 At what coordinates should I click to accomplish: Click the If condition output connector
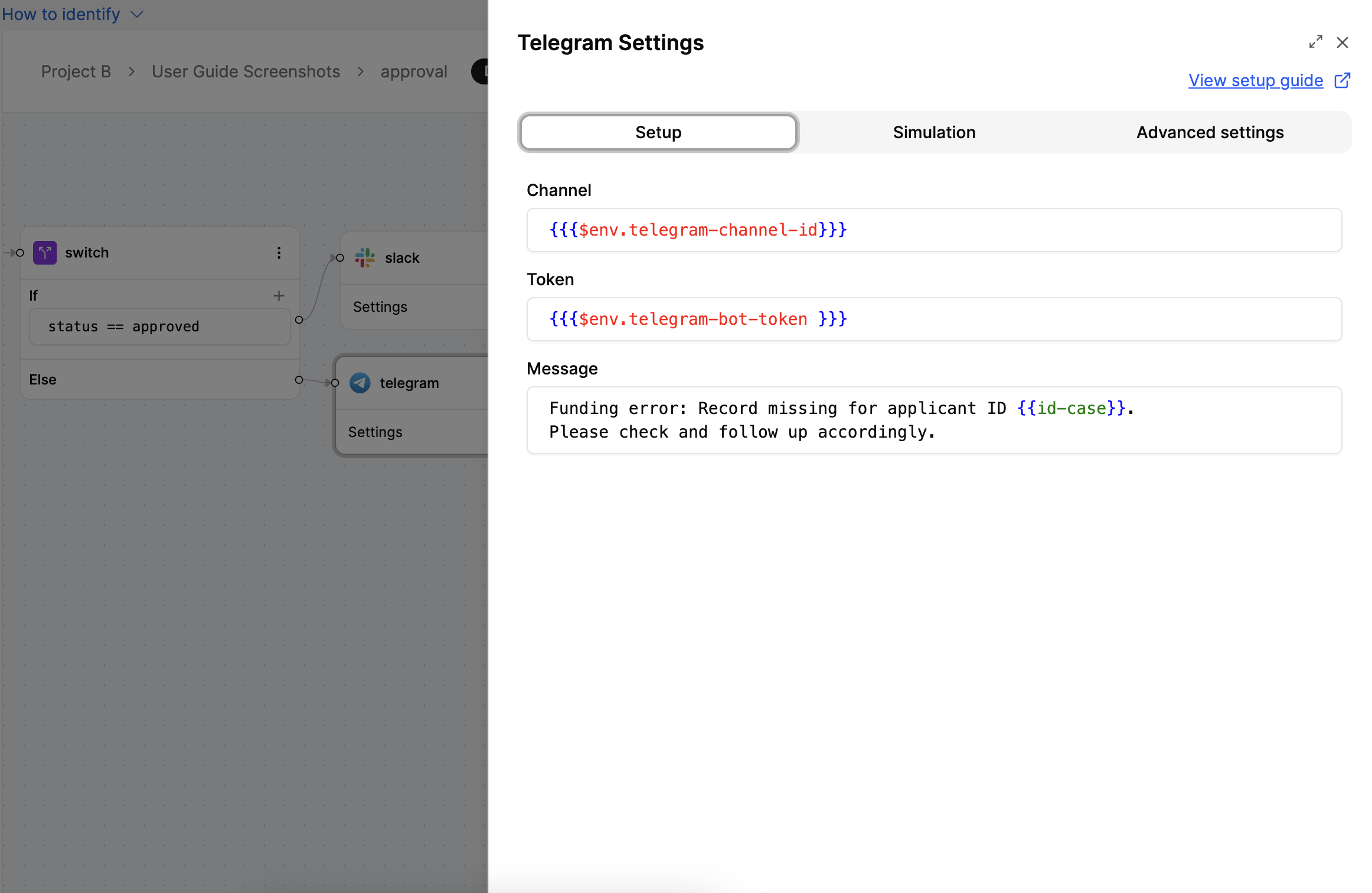pyautogui.click(x=299, y=320)
